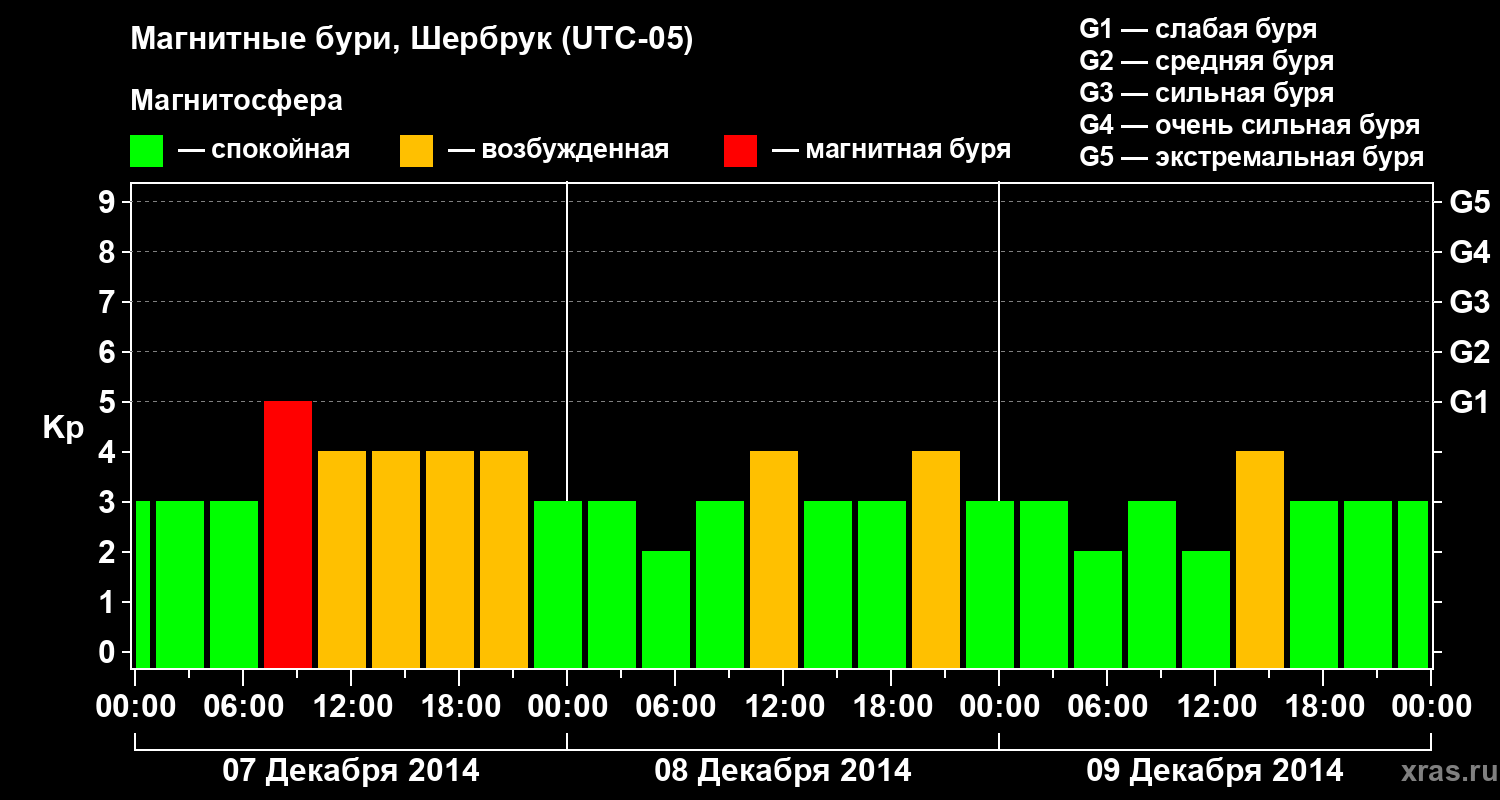The width and height of the screenshot is (1500, 800).
Task: Click 'G3 — сильная буря' legend line
Action: pos(1207,93)
